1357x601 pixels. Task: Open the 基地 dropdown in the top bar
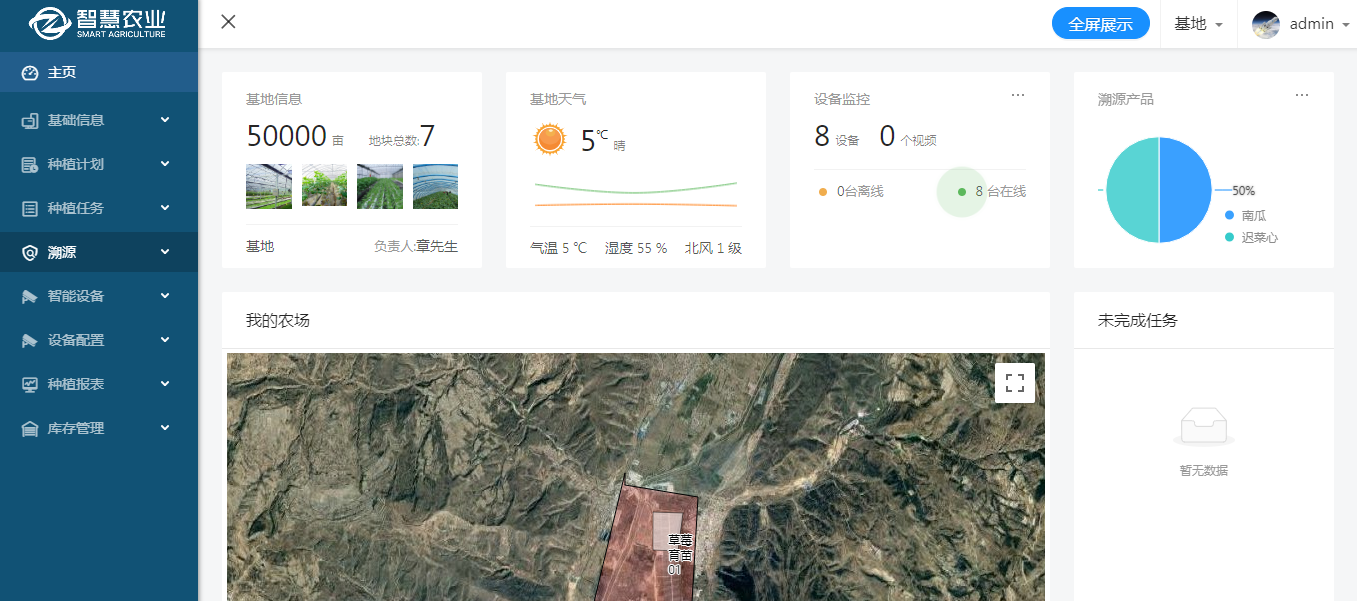tap(1197, 24)
